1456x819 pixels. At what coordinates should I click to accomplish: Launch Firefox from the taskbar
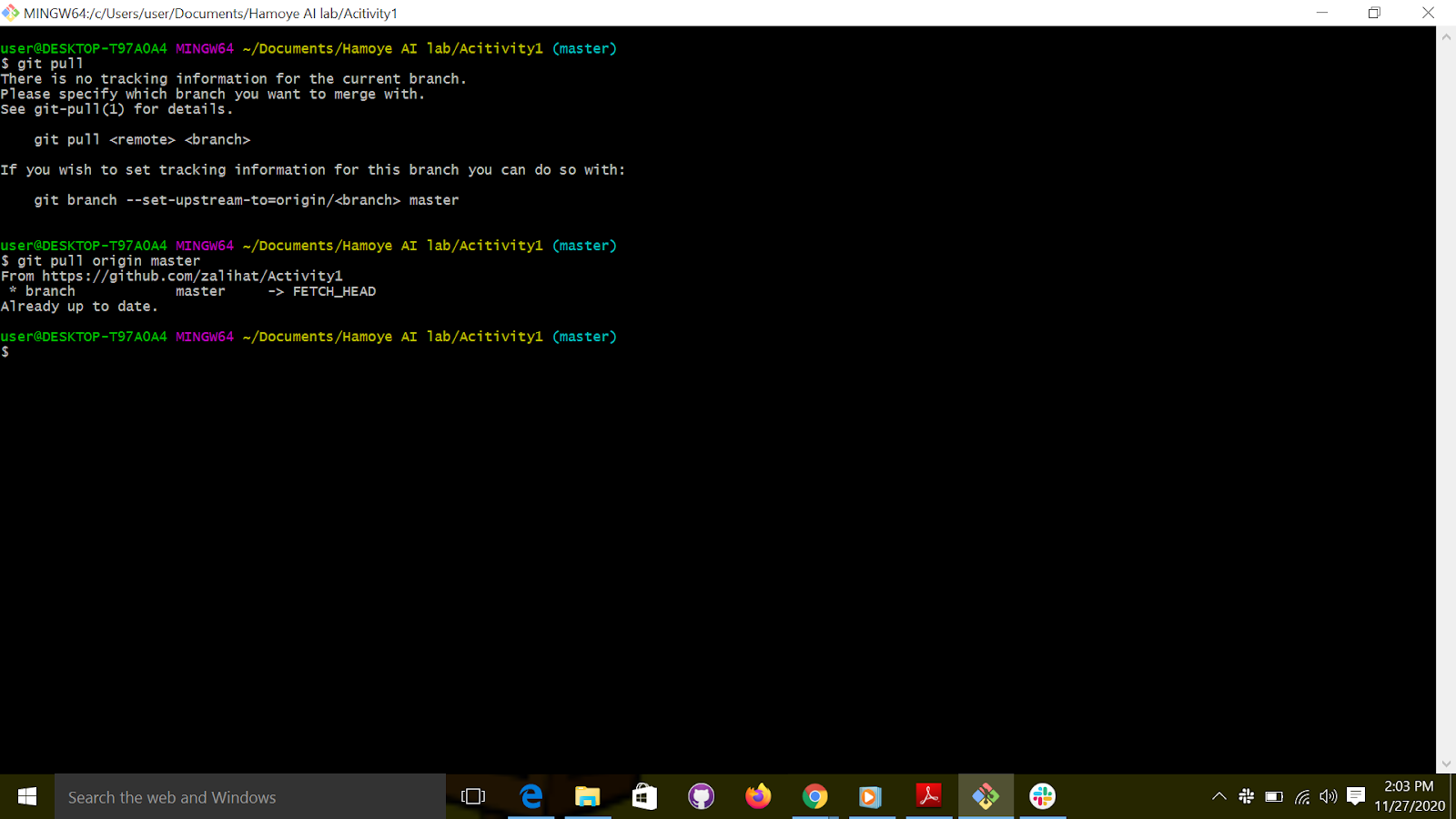tap(758, 797)
